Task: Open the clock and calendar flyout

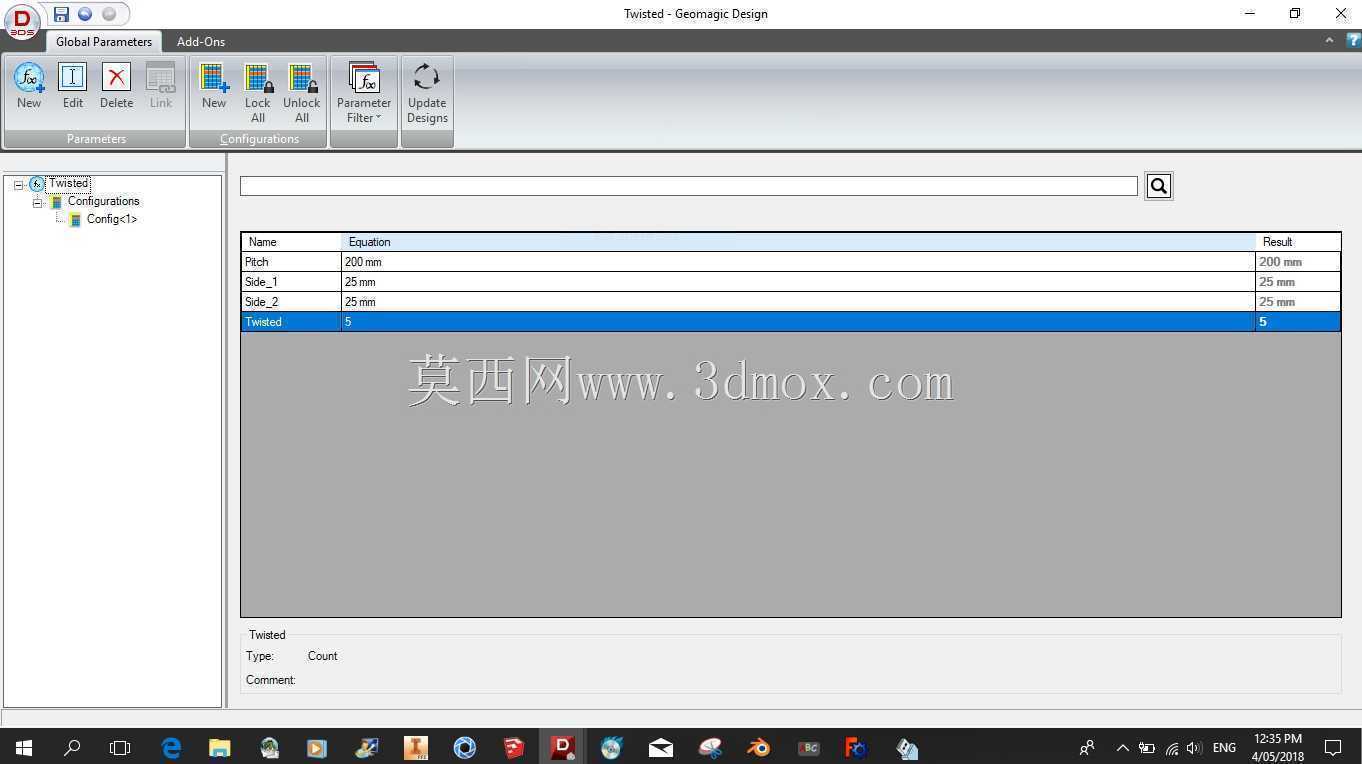Action: pyautogui.click(x=1277, y=747)
